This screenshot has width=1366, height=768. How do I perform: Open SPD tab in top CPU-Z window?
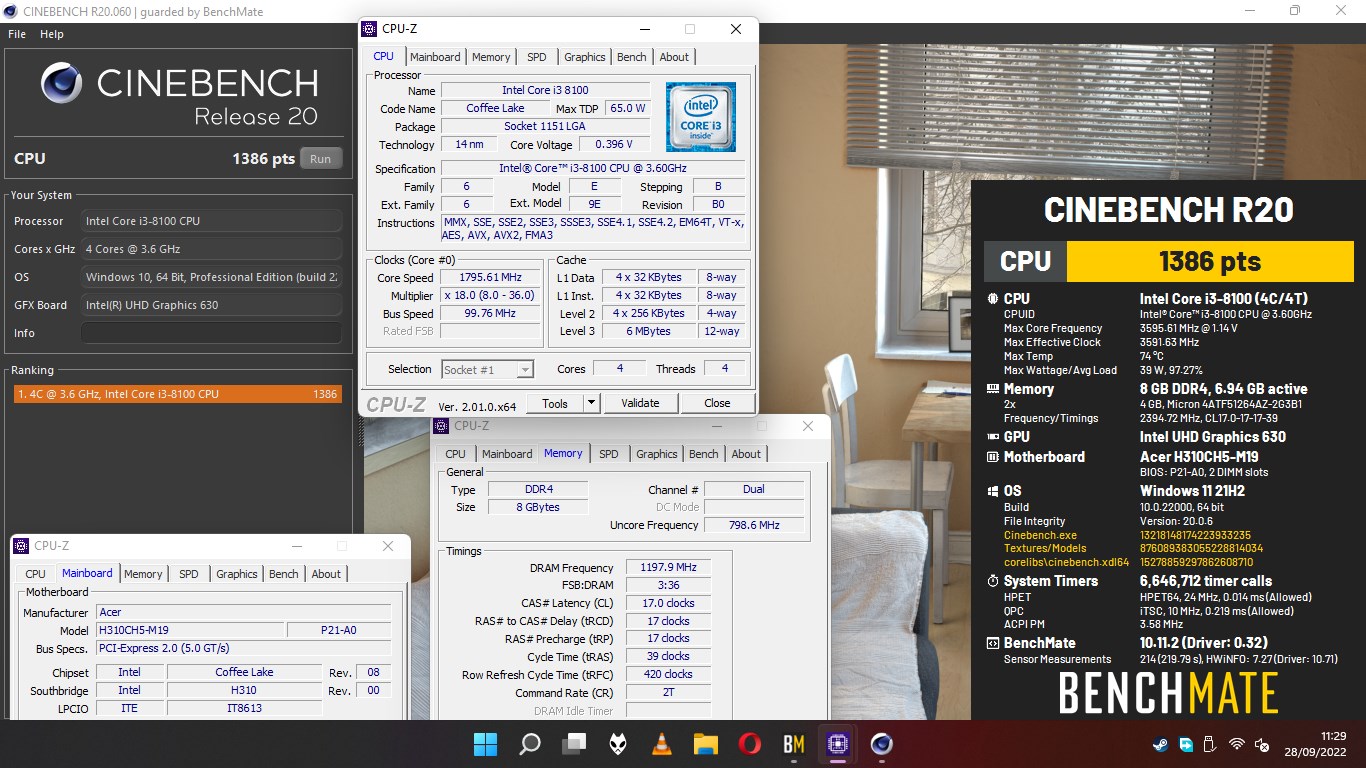537,57
